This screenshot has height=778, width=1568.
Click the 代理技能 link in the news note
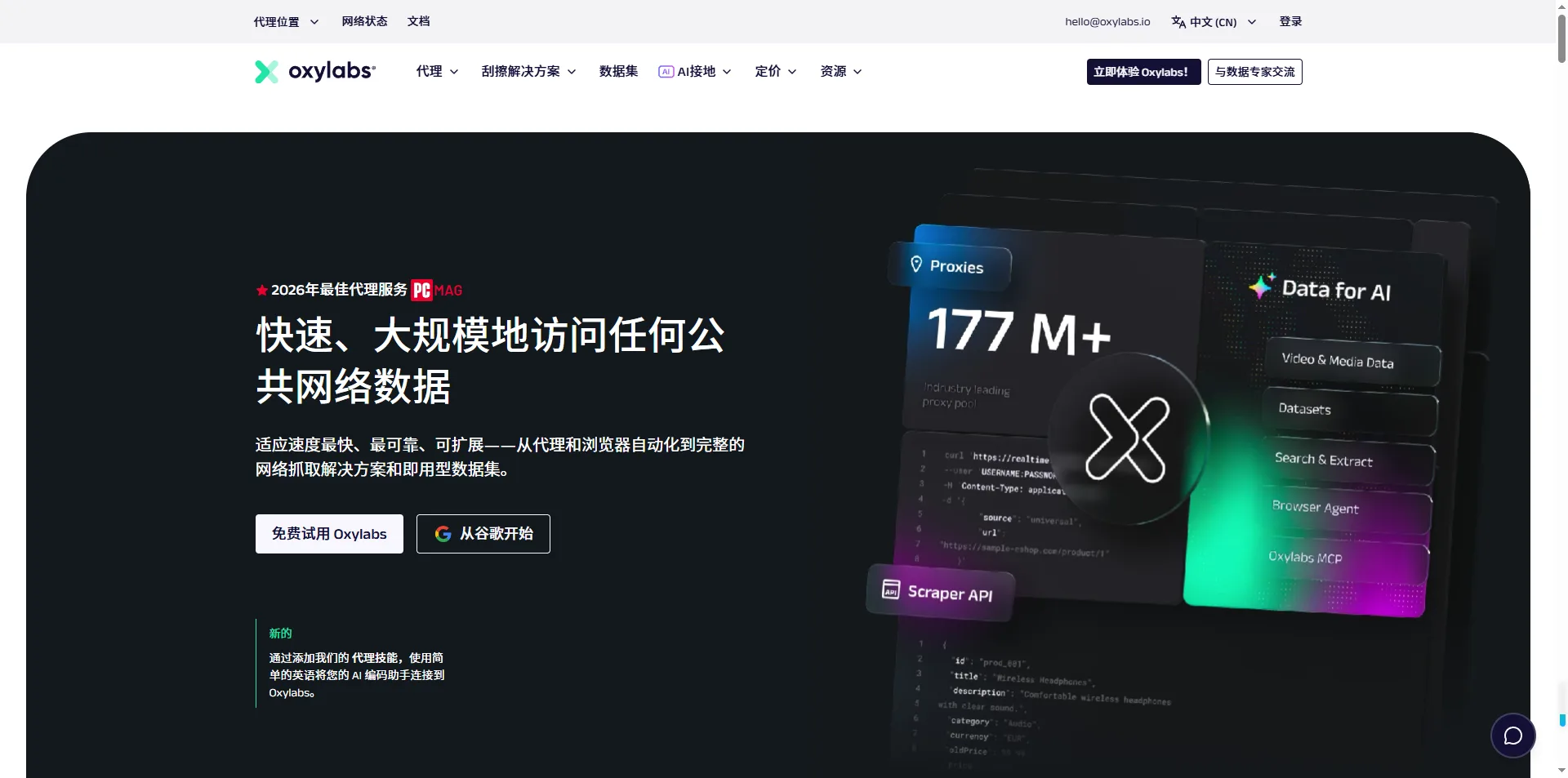[375, 658]
